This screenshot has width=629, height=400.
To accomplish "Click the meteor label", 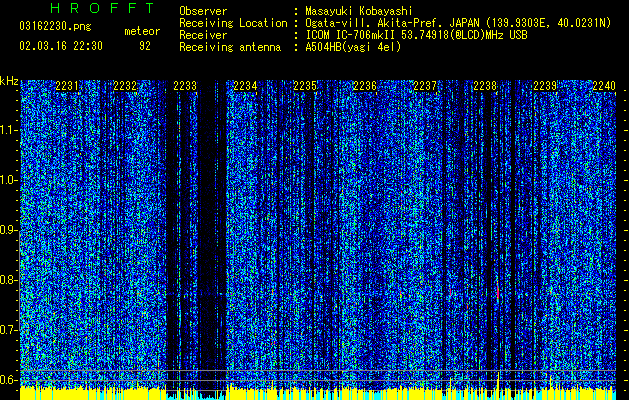I will 142,31.
